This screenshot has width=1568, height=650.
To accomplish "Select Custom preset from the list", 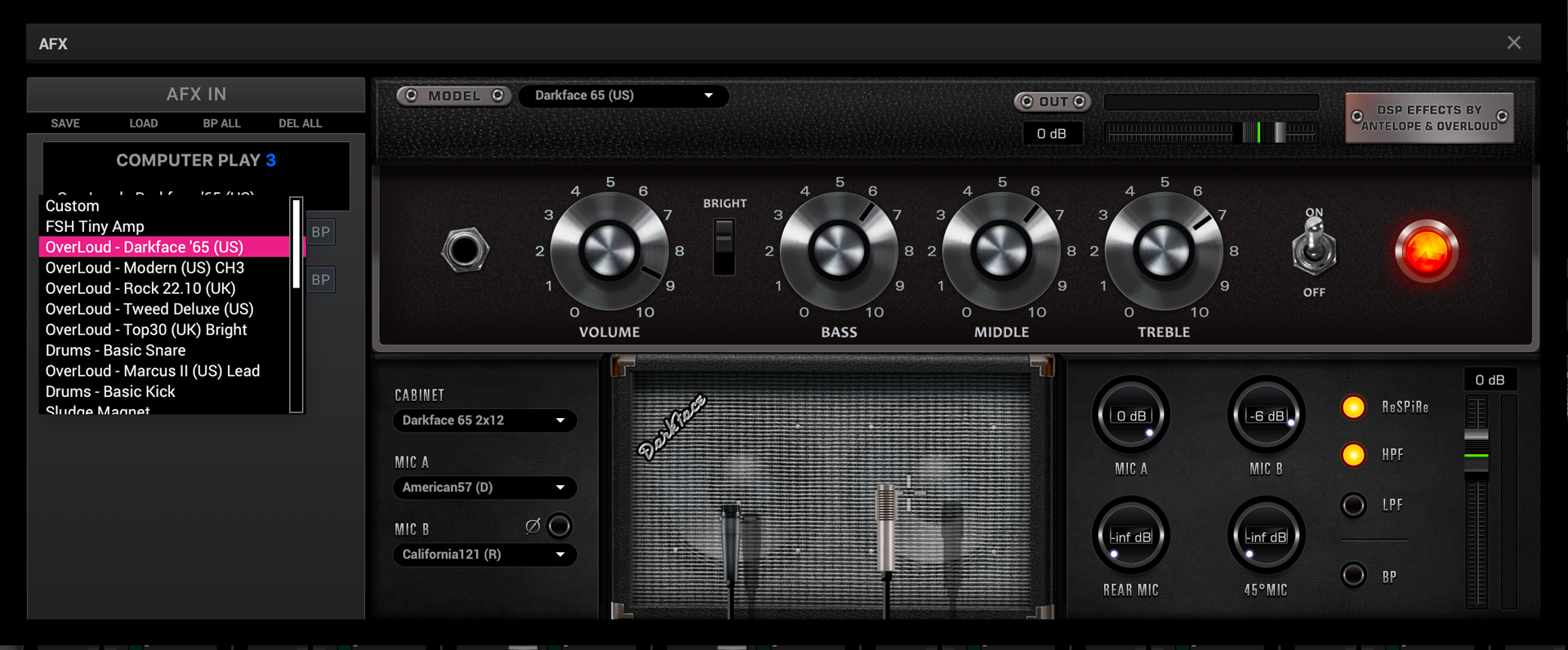I will [164, 206].
